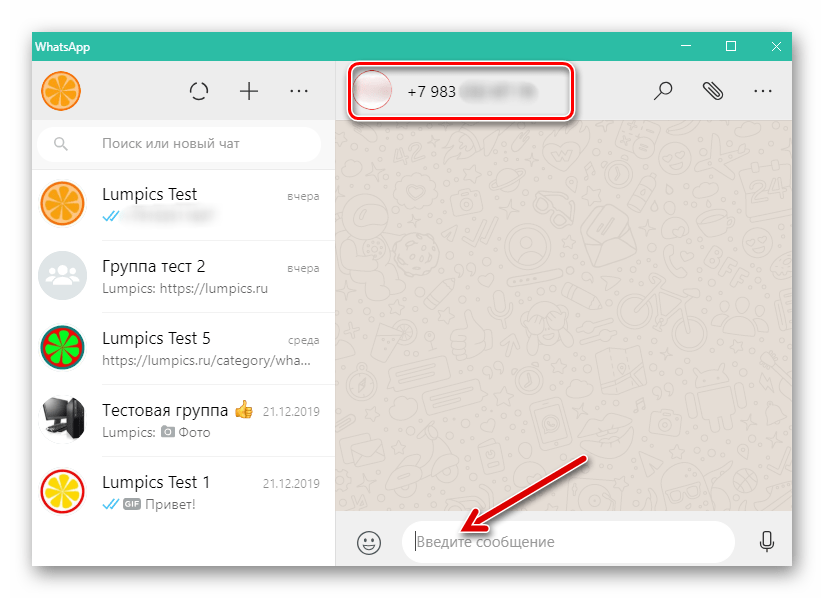Close the WhatsApp window
This screenshot has height=598, width=824.
click(x=776, y=46)
